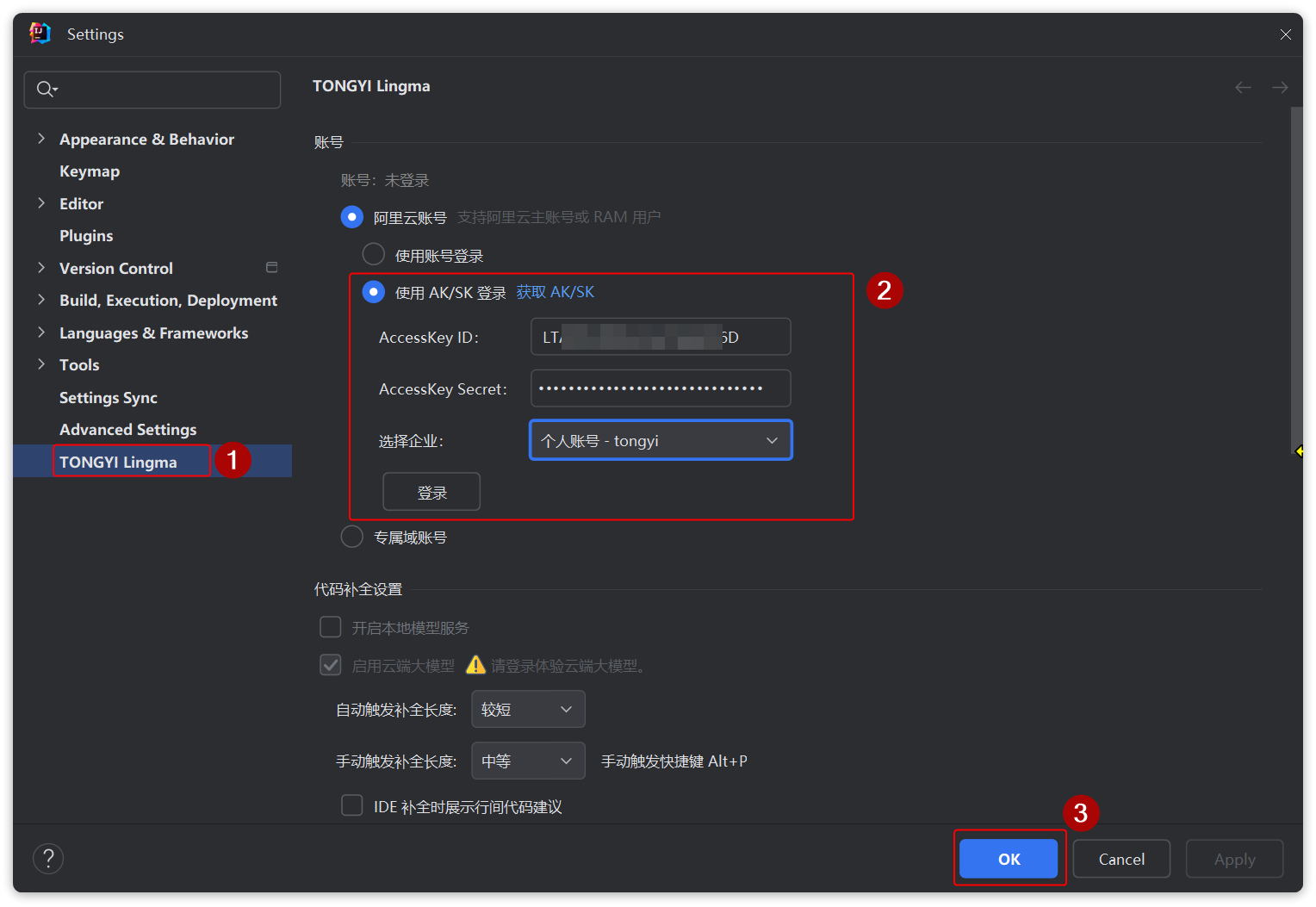Enable the 开启本地模型服务 checkbox
The image size is (1316, 907).
[x=330, y=626]
